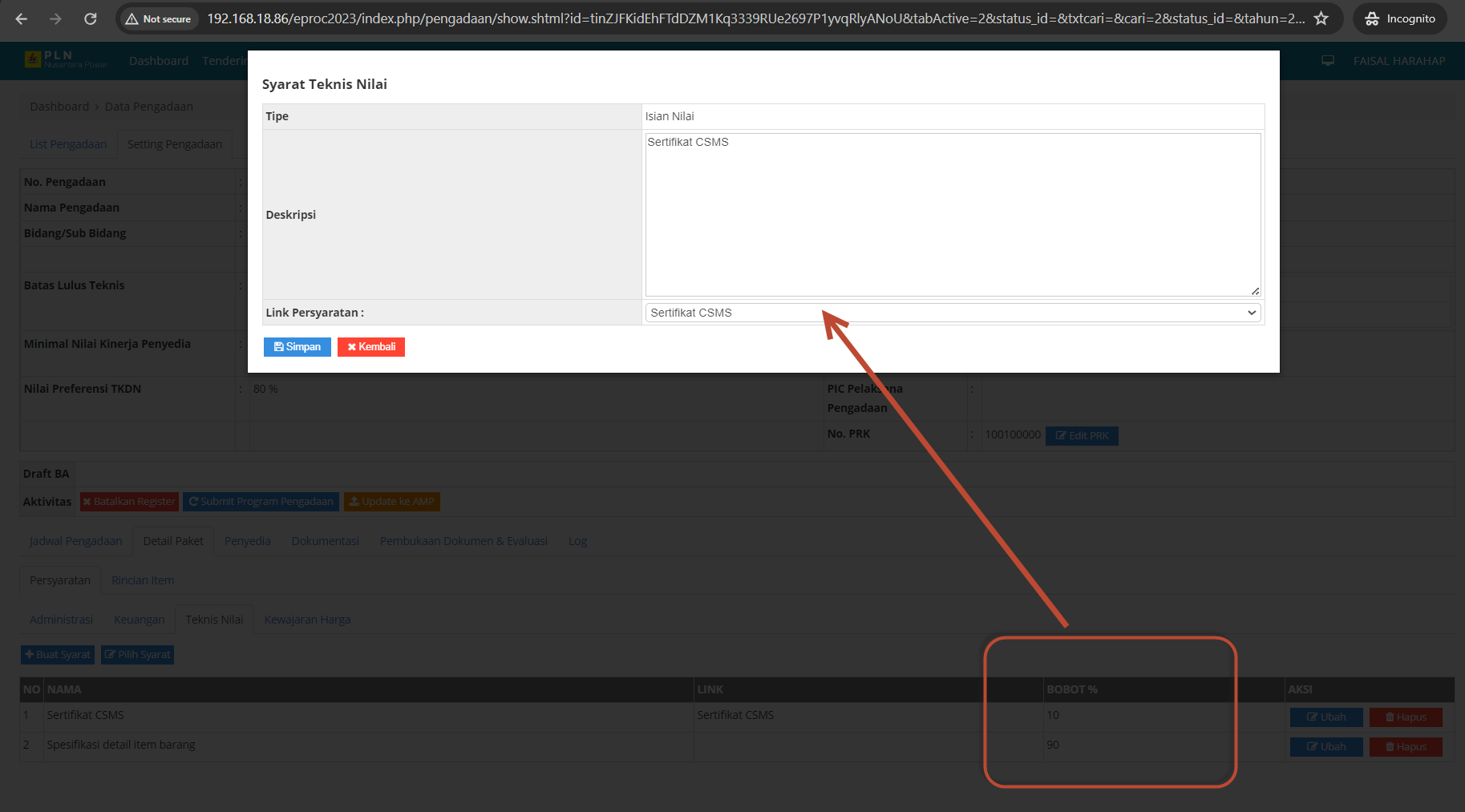Image resolution: width=1465 pixels, height=812 pixels.
Task: Open the Detail Paket tab
Action: [173, 541]
